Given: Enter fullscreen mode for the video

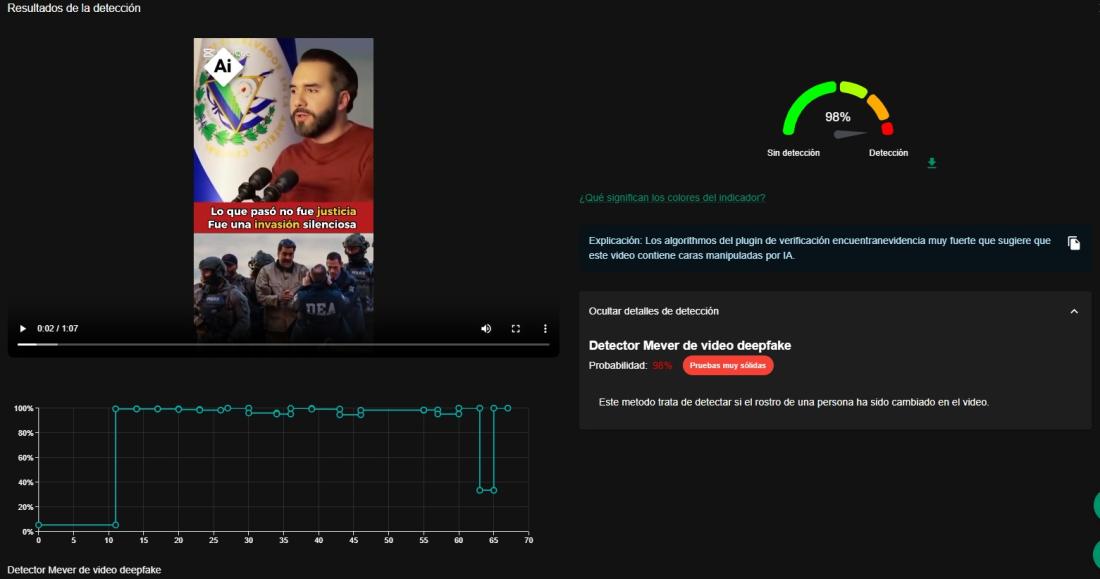Looking at the screenshot, I should 516,328.
